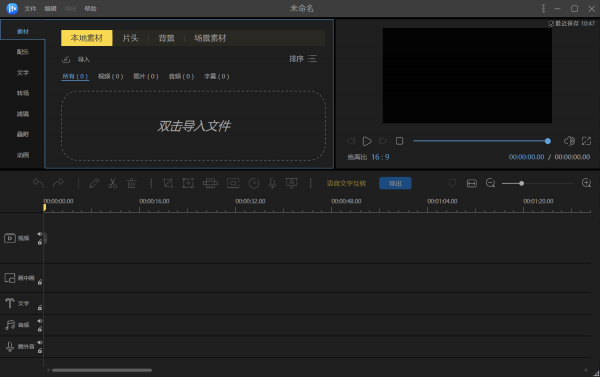The image size is (600, 377).
Task: Select the crop tool icon
Action: click(x=168, y=183)
